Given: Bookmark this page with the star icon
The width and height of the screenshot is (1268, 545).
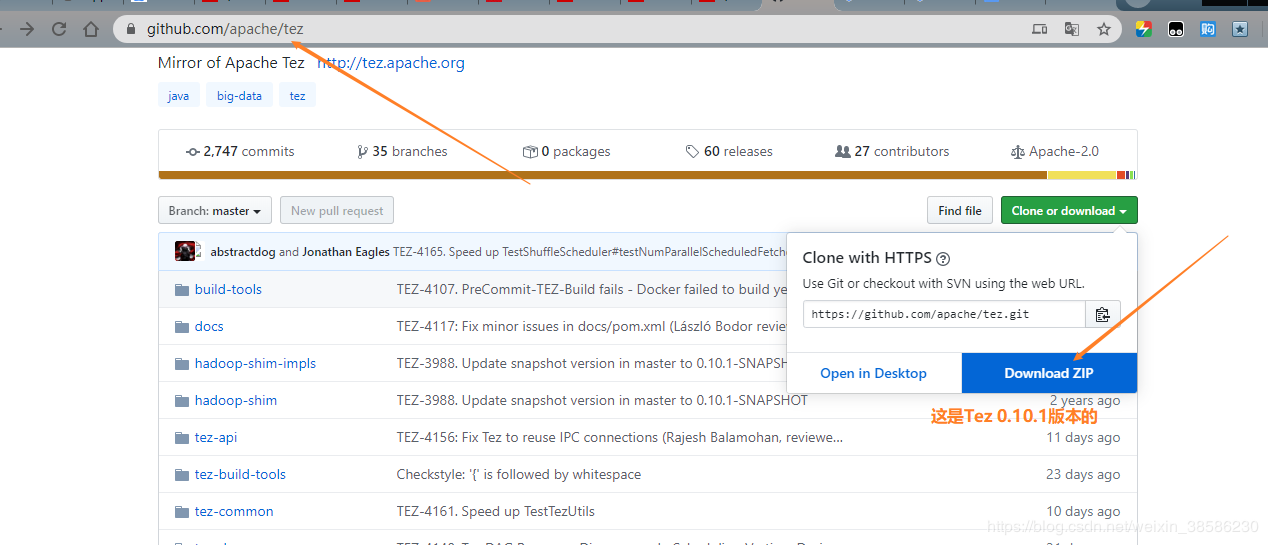Looking at the screenshot, I should pos(1104,29).
